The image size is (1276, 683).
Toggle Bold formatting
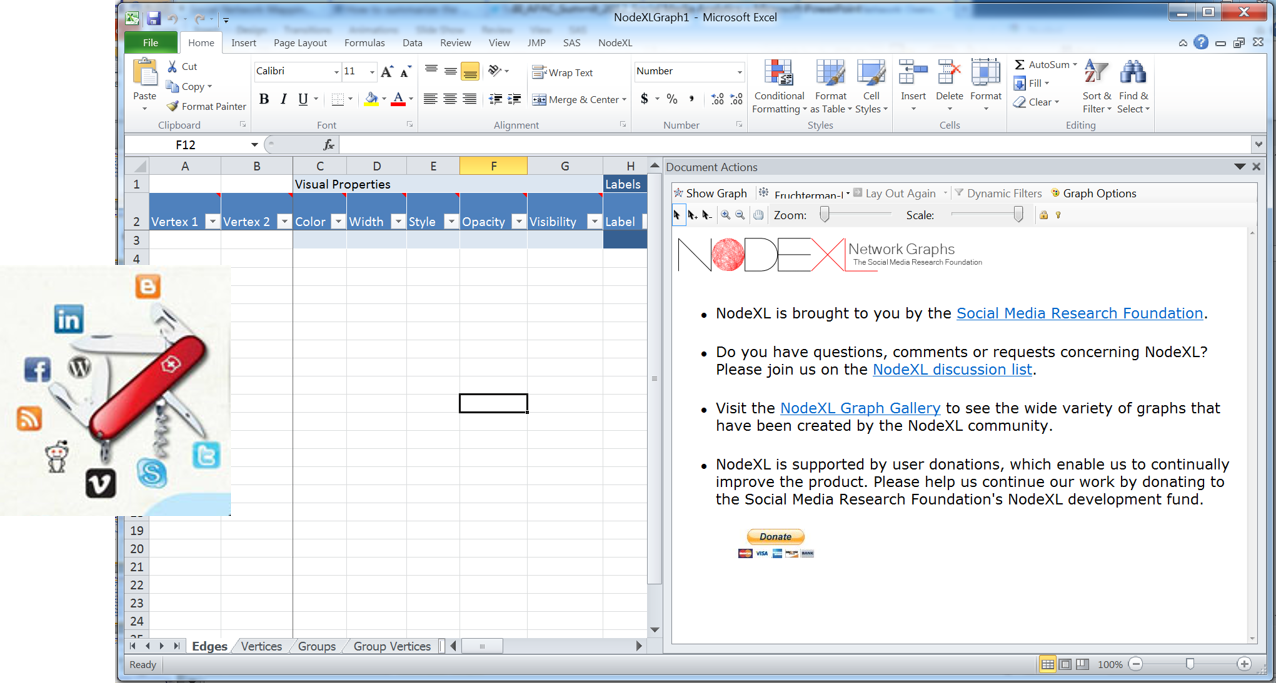(x=264, y=99)
